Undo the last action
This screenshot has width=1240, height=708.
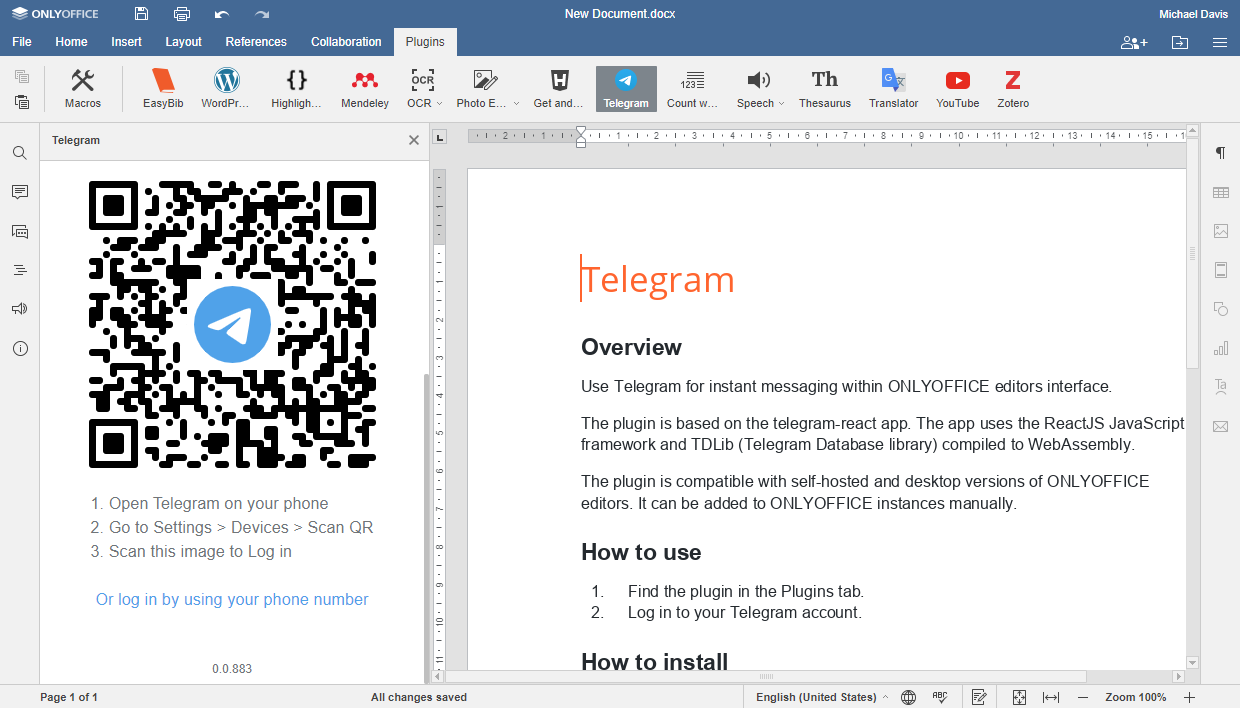[222, 14]
